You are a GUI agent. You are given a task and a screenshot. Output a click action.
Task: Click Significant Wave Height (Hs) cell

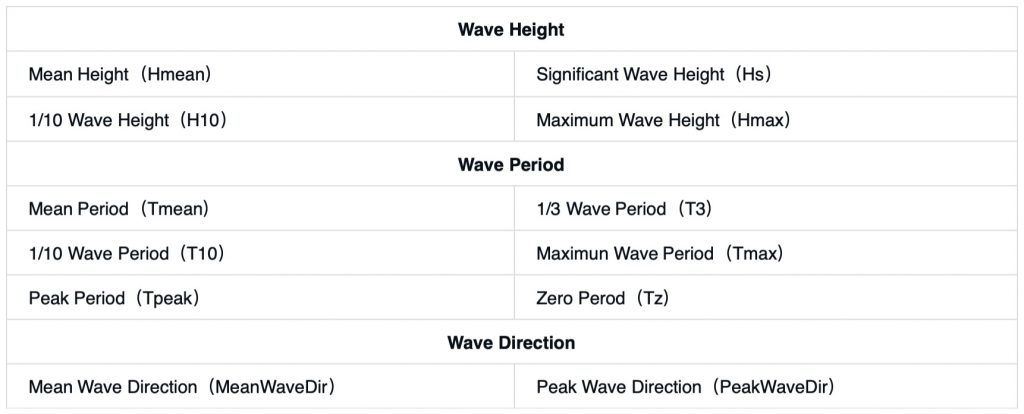point(653,75)
